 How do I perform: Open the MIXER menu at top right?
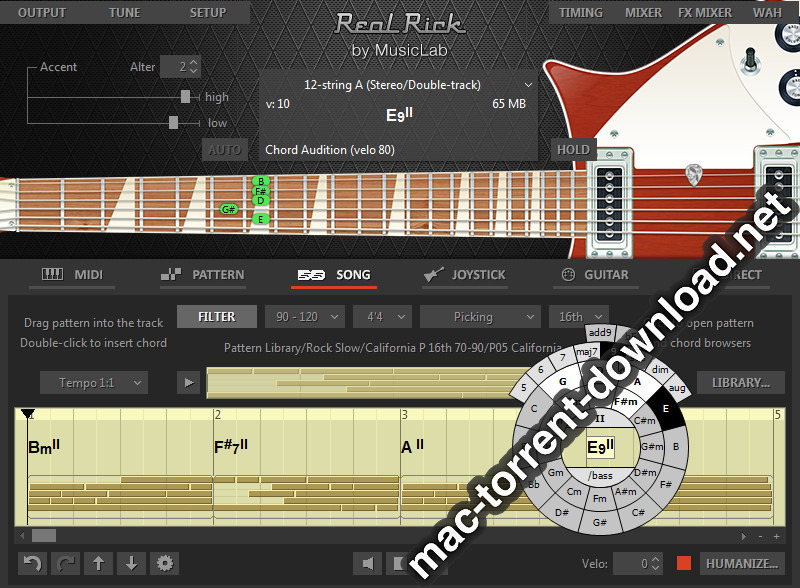643,13
